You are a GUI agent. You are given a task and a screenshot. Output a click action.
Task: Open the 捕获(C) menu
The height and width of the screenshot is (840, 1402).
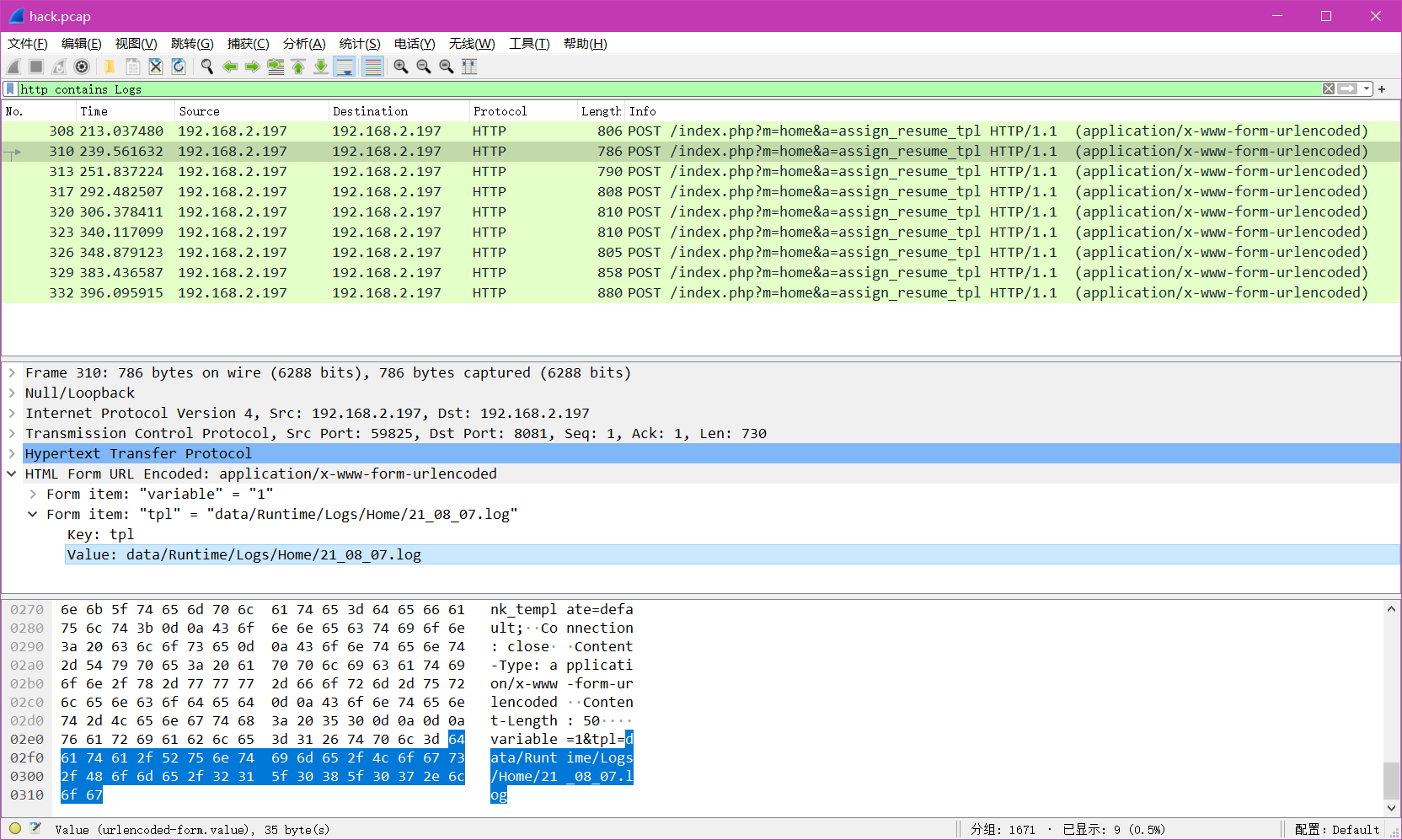[249, 44]
